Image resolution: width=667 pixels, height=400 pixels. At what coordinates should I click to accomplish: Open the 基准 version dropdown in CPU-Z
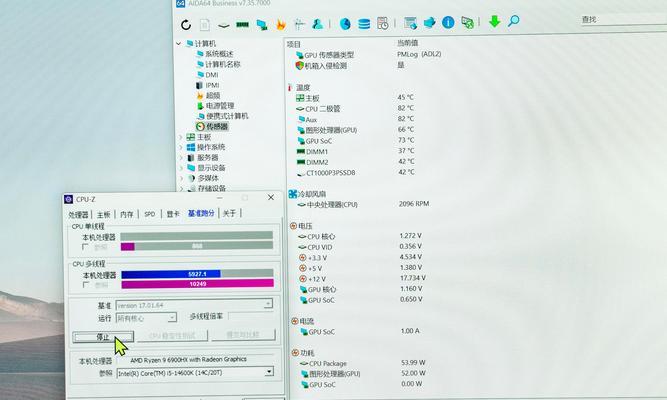268,304
